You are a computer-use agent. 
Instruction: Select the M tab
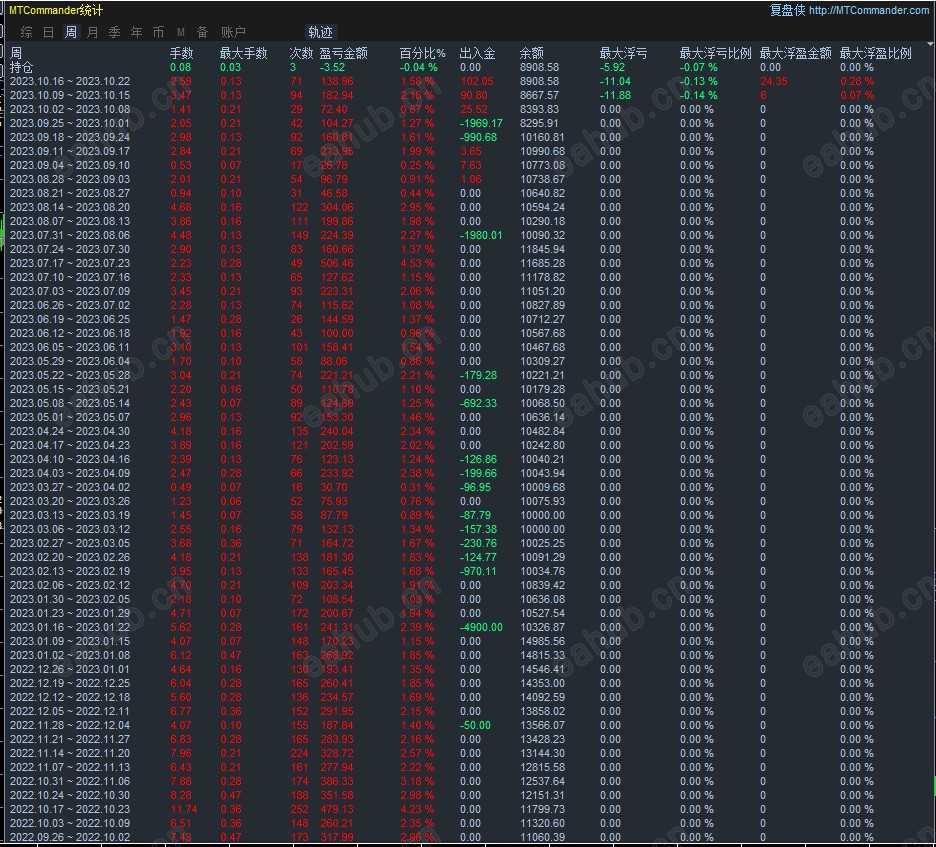pos(180,32)
